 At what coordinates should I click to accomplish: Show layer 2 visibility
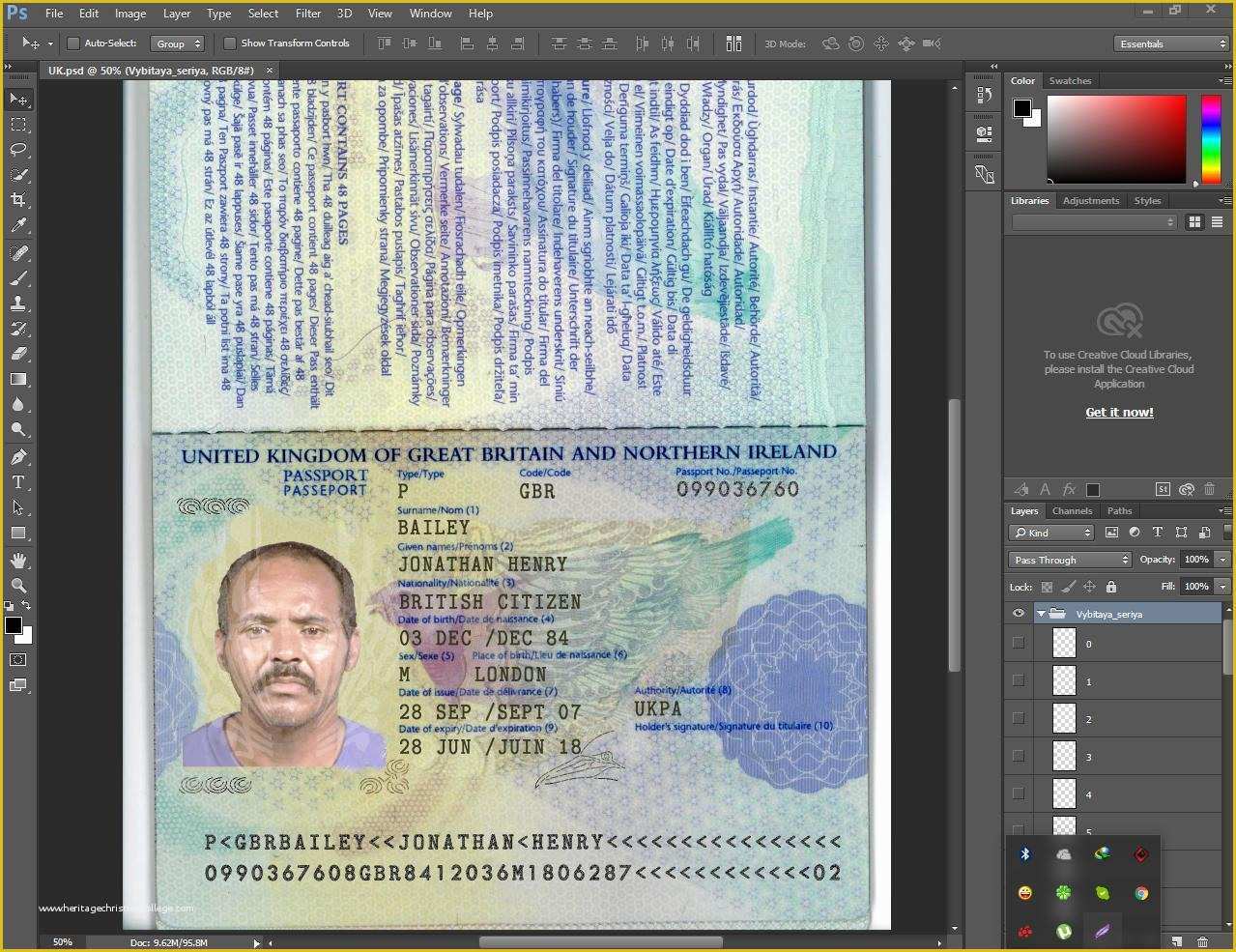(1019, 718)
